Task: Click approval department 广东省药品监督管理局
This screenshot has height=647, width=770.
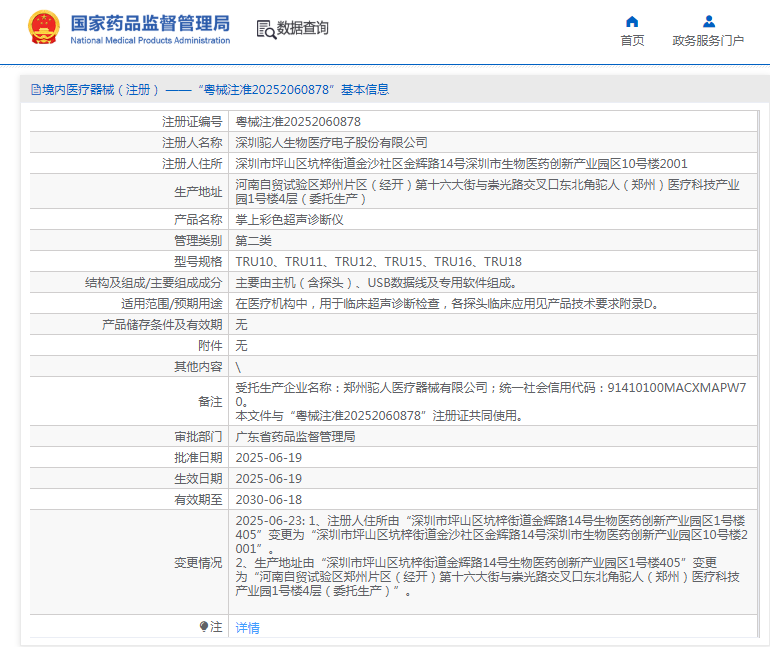Action: (295, 437)
